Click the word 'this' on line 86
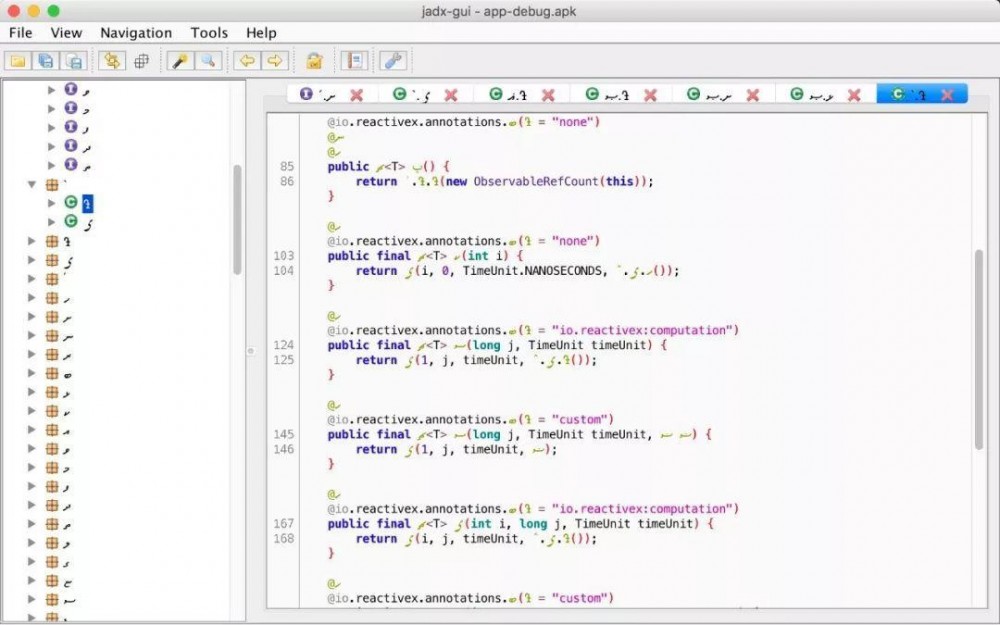The width and height of the screenshot is (1000, 625). [x=619, y=182]
